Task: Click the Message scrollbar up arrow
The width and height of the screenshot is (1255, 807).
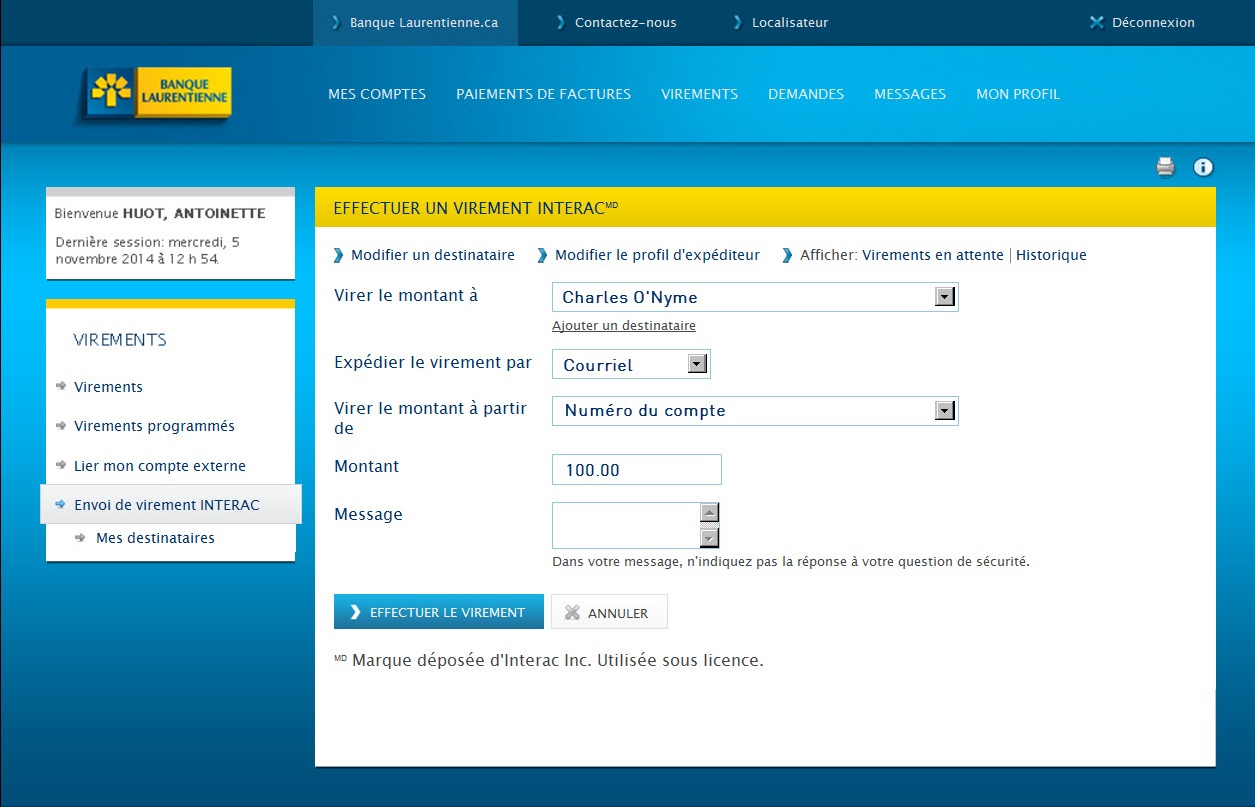Action: click(709, 513)
